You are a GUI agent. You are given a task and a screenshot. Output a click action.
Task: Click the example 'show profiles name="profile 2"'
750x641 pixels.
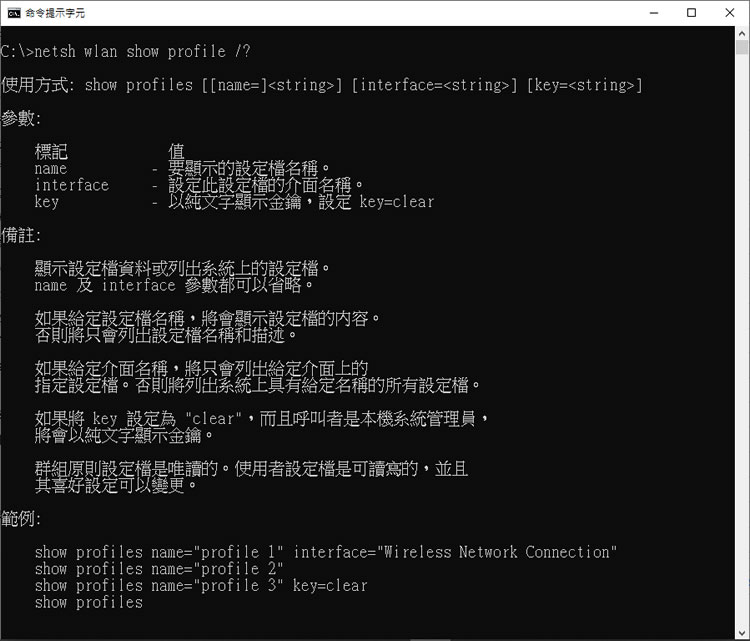[x=159, y=569]
